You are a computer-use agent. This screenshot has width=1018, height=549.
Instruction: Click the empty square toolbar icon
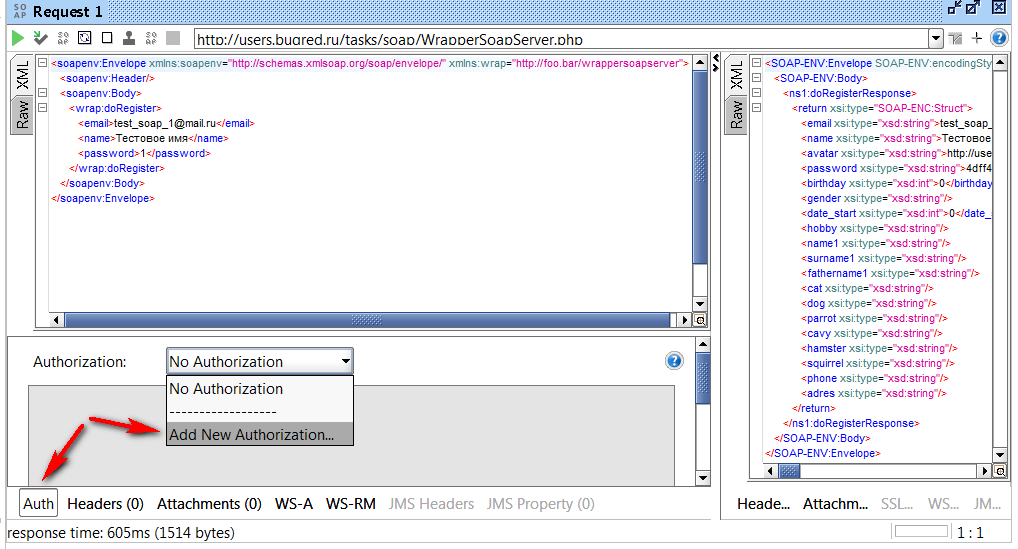click(x=107, y=38)
